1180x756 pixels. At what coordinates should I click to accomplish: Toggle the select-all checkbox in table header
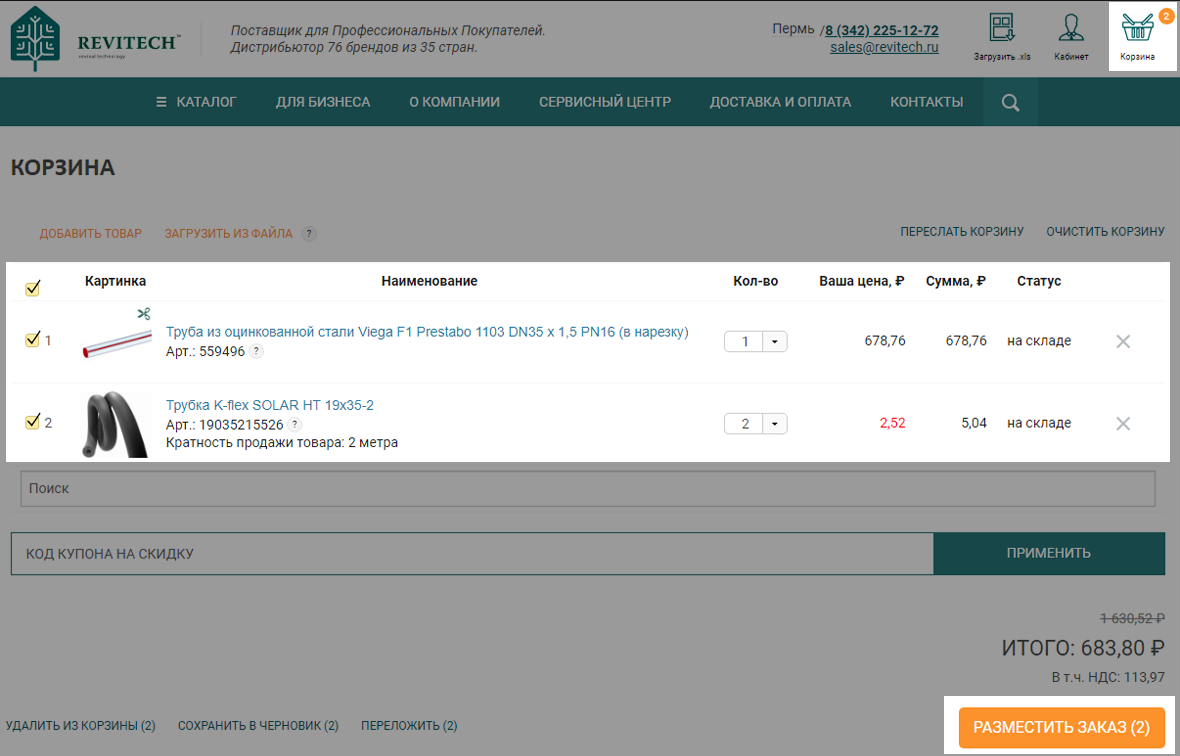tap(32, 288)
